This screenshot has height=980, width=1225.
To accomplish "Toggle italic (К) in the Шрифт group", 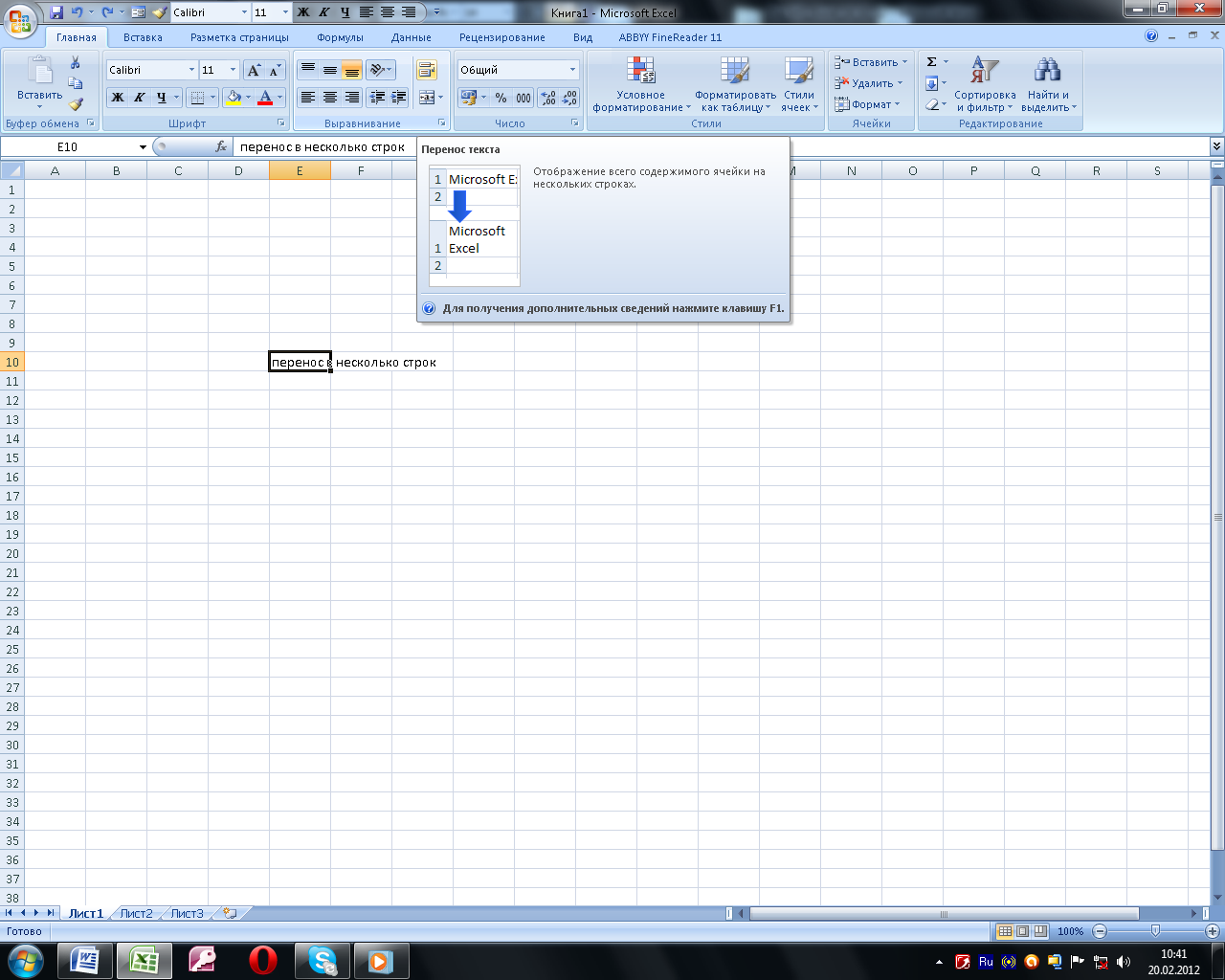I will tap(139, 98).
